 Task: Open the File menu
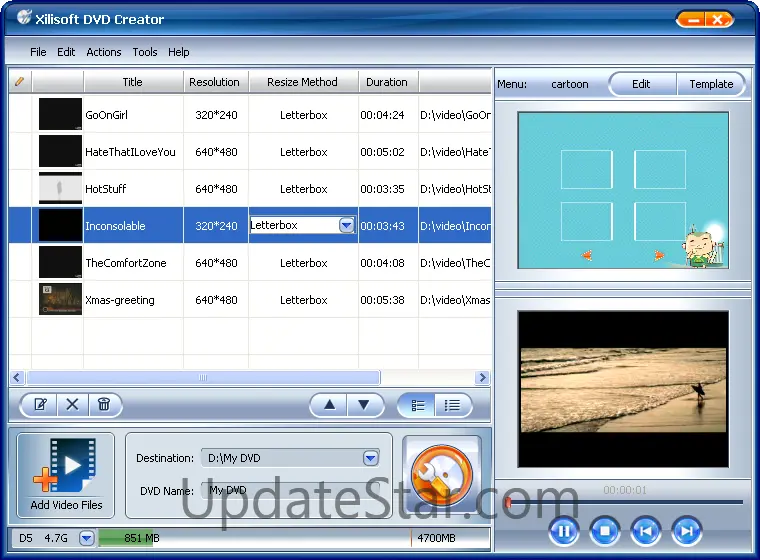click(38, 52)
